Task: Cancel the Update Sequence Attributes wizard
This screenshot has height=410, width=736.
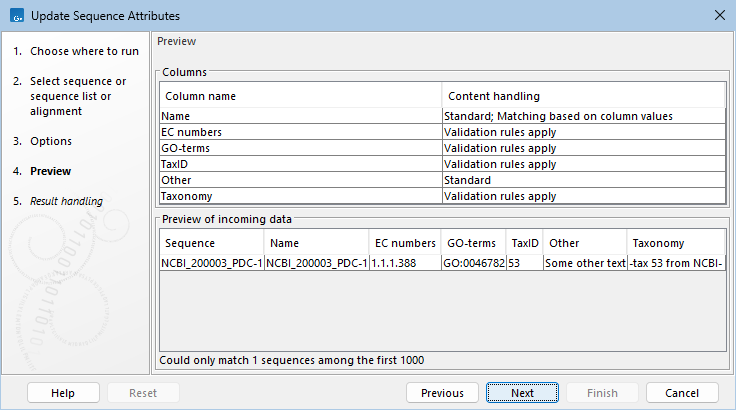Action: pos(682,393)
